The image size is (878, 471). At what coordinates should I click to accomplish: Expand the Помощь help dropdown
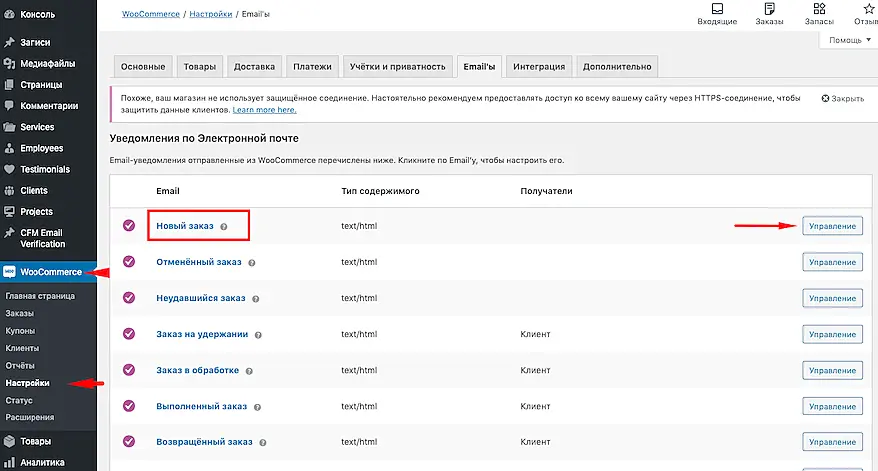[x=848, y=40]
